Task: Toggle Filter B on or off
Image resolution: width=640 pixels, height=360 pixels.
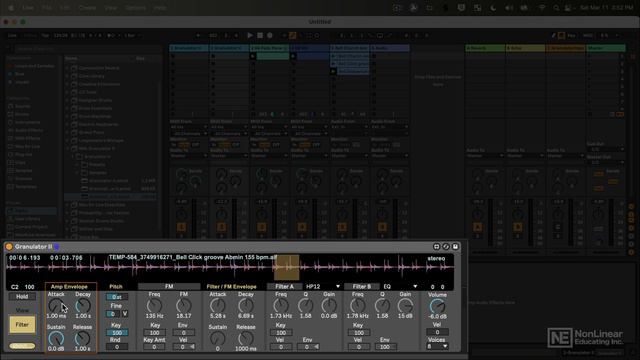Action: pyautogui.click(x=362, y=287)
